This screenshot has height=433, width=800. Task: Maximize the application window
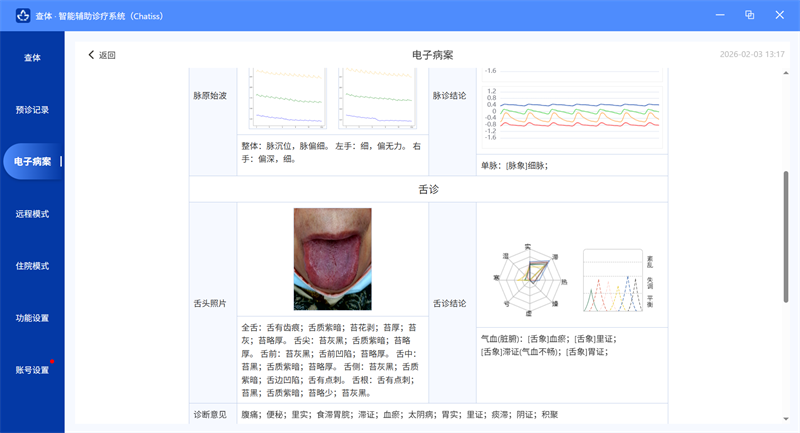click(749, 15)
